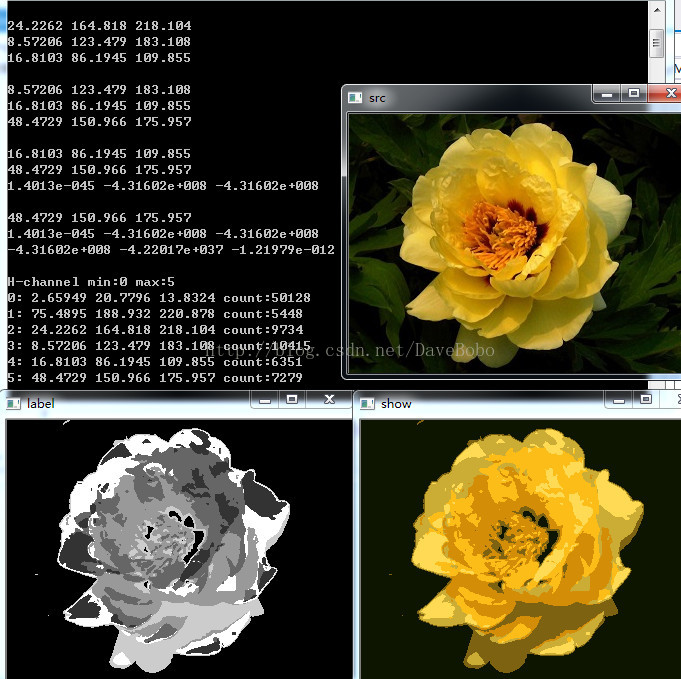Close the label window
Viewport: 681px width, 679px height.
tap(329, 400)
